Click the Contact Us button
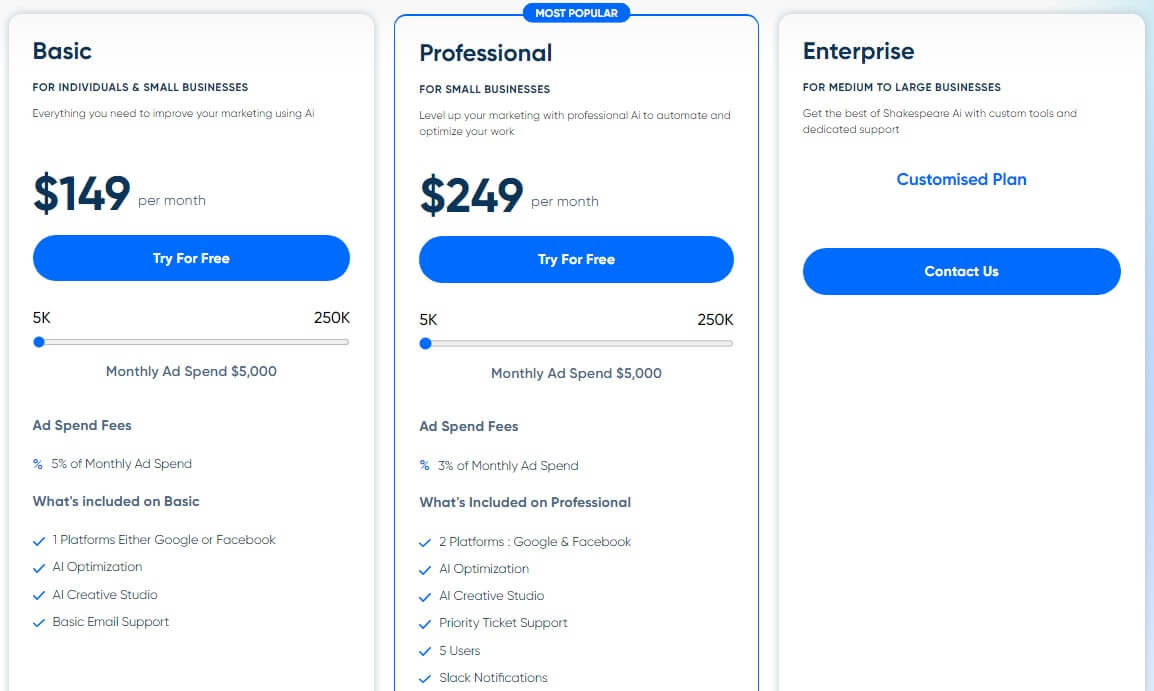1154x691 pixels. [x=960, y=271]
